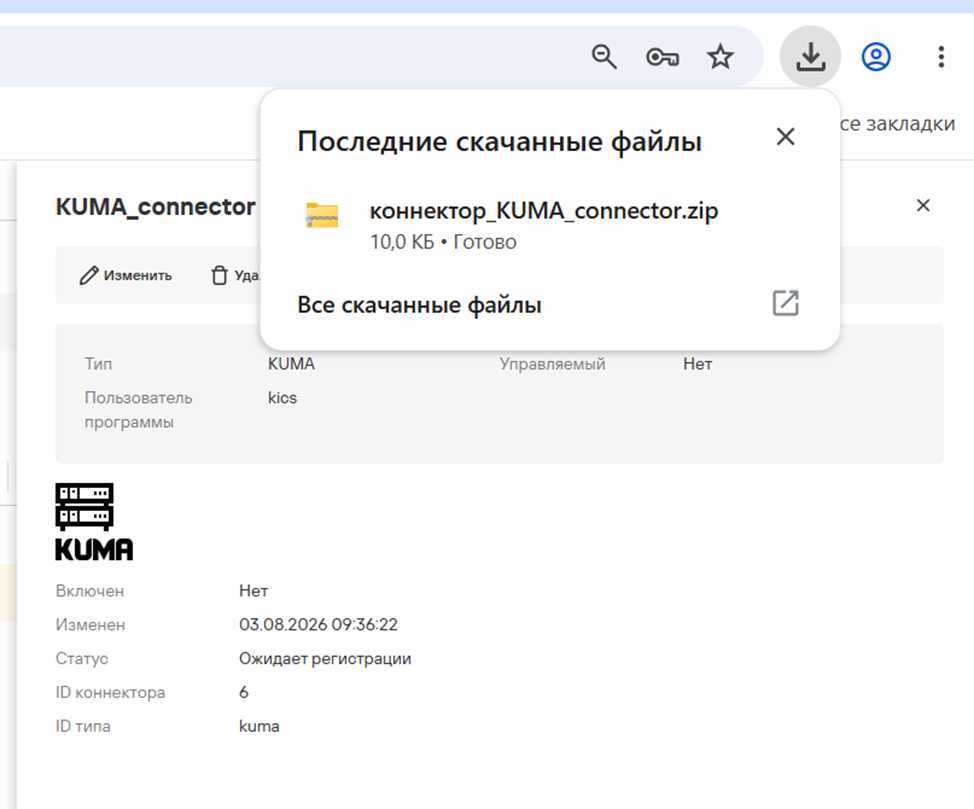Select the type ID value kuma
974x809 pixels.
(x=259, y=726)
